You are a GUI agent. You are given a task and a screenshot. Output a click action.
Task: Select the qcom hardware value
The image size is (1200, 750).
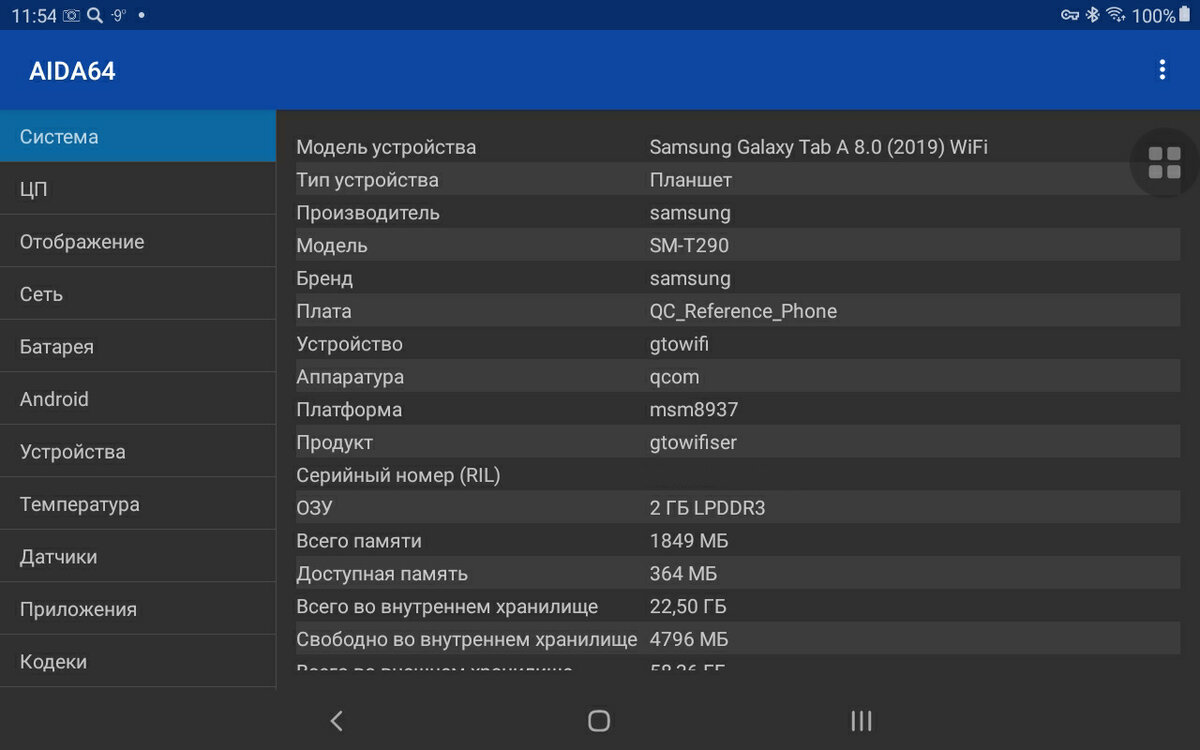pyautogui.click(x=674, y=378)
